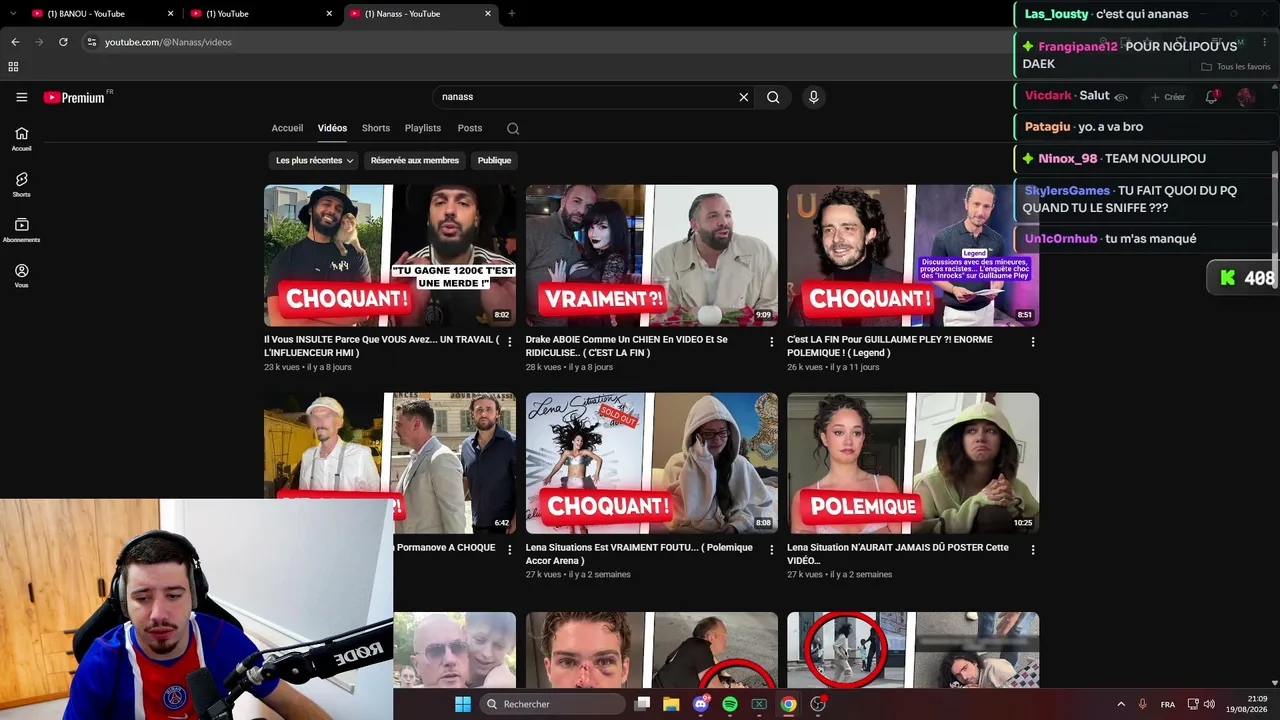Select the channel Shorts tab
The height and width of the screenshot is (720, 1280).
click(x=376, y=128)
